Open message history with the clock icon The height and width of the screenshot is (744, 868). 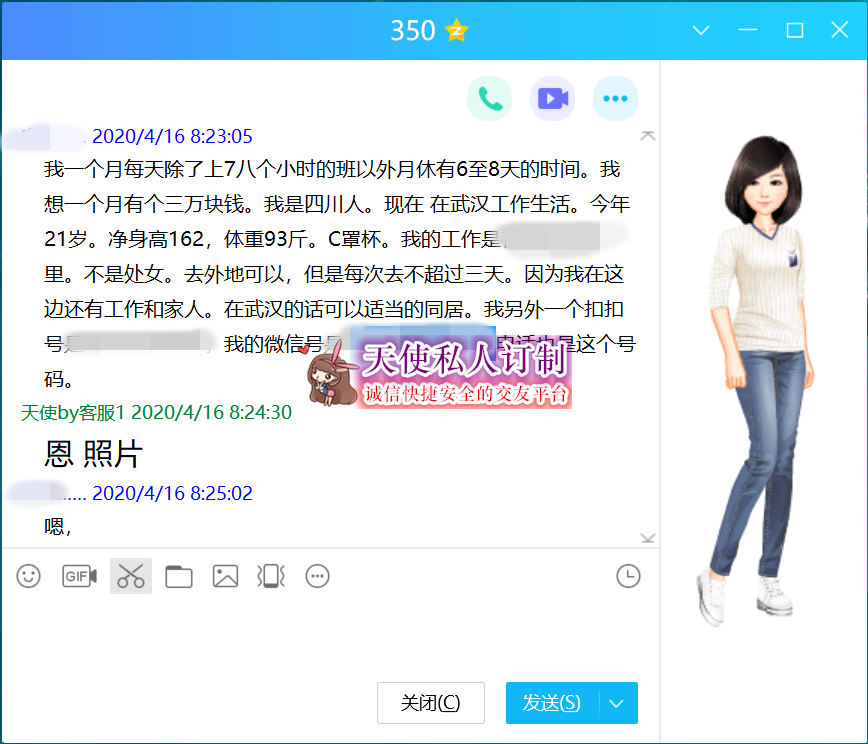point(628,576)
